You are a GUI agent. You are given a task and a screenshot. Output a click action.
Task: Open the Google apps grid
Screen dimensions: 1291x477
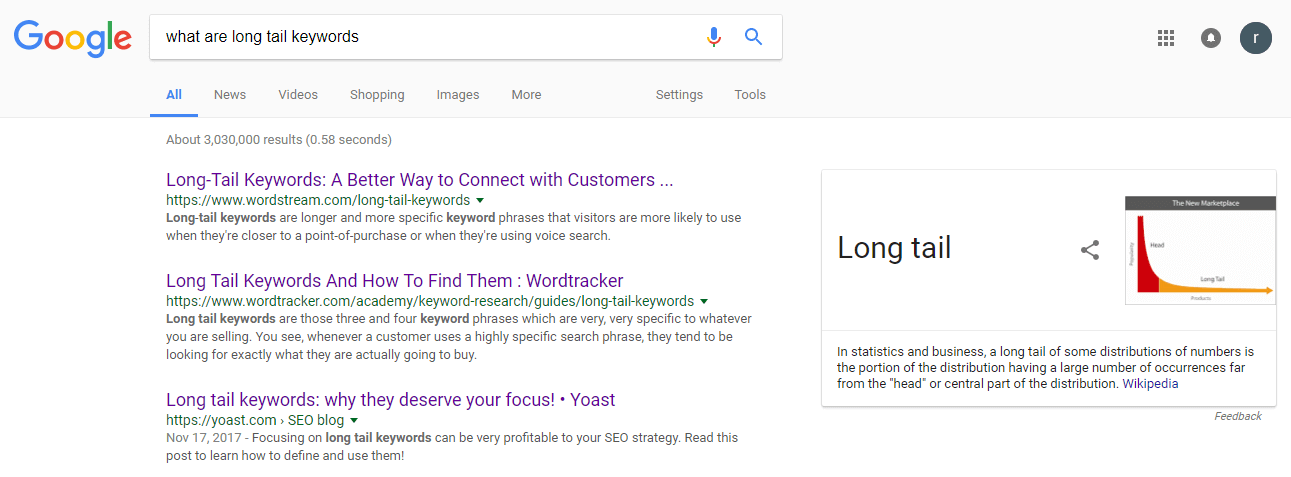tap(1165, 38)
